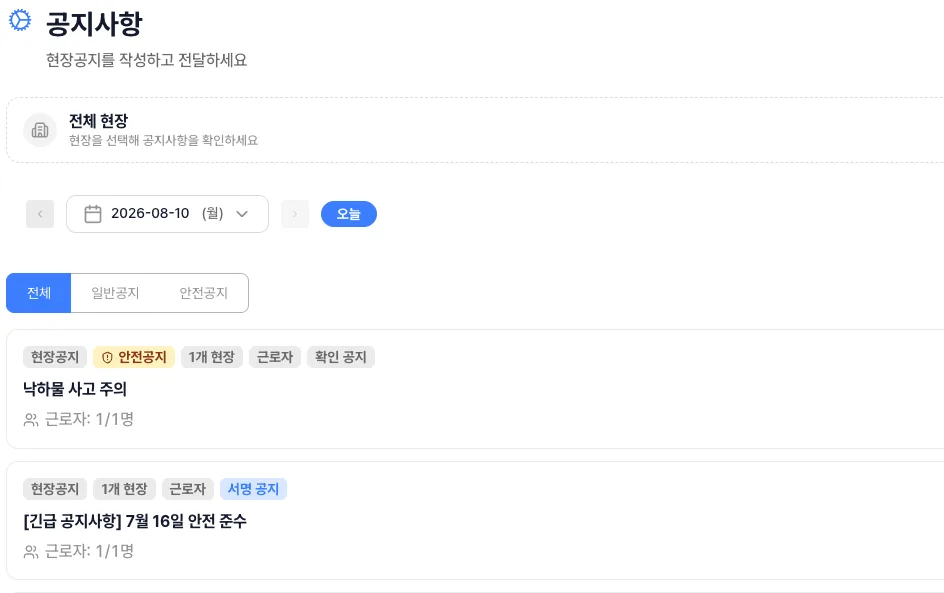
Task: Switch to the 안전공지 tab
Action: click(203, 293)
